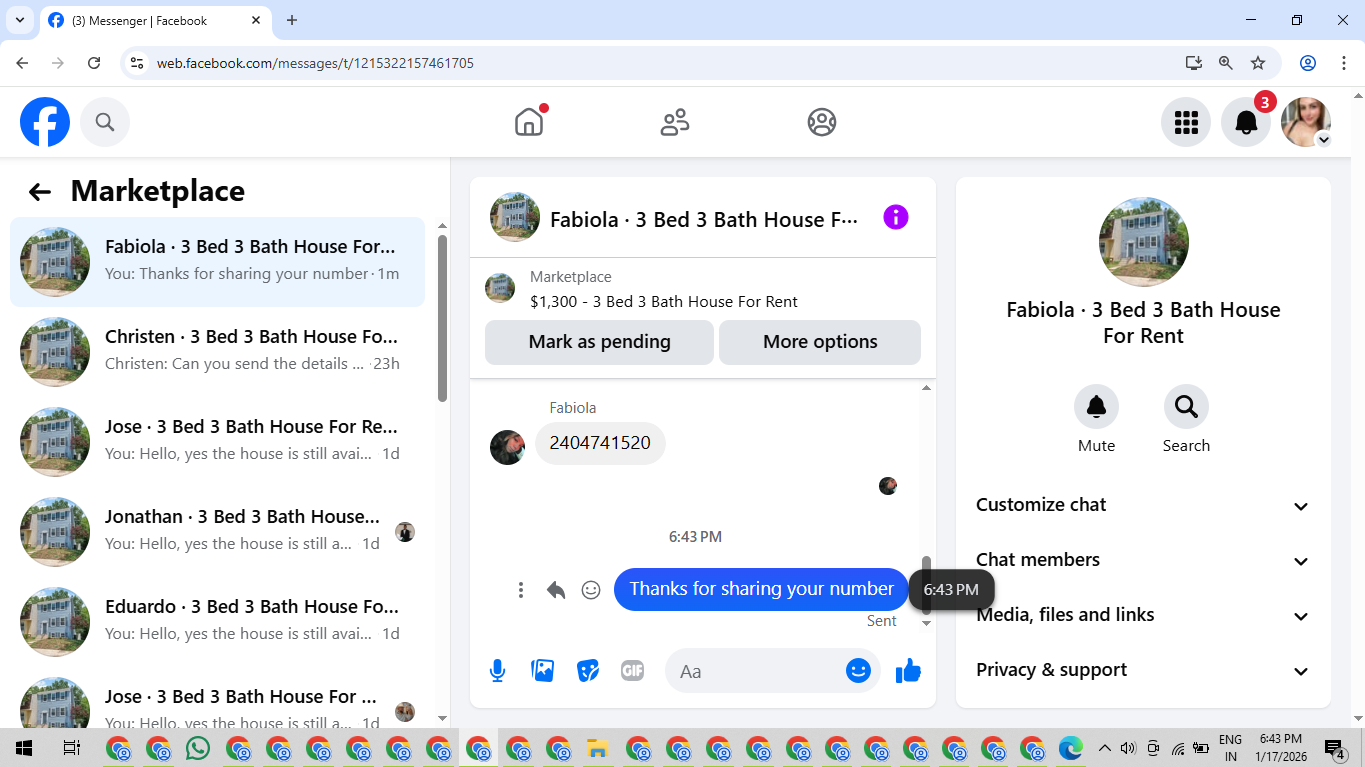Viewport: 1365px width, 767px height.
Task: Expand Chat members section
Action: click(1143, 560)
